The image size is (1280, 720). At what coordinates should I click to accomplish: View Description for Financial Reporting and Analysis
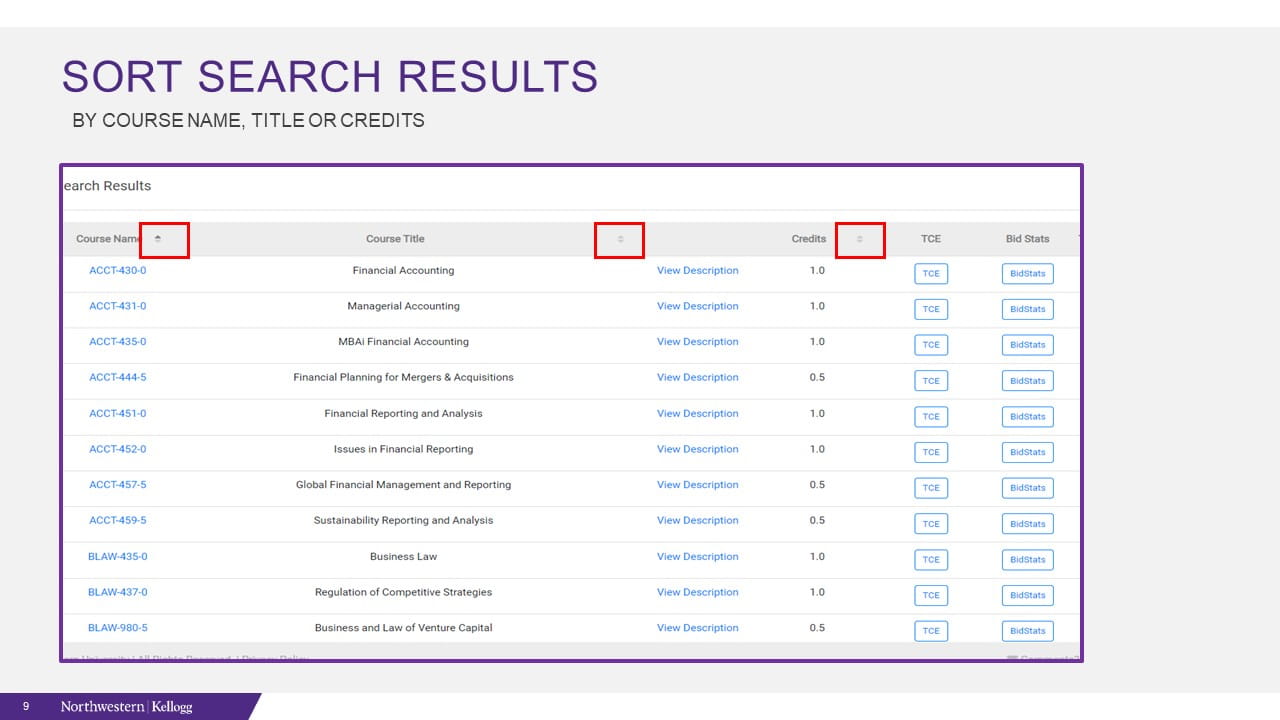pos(697,414)
